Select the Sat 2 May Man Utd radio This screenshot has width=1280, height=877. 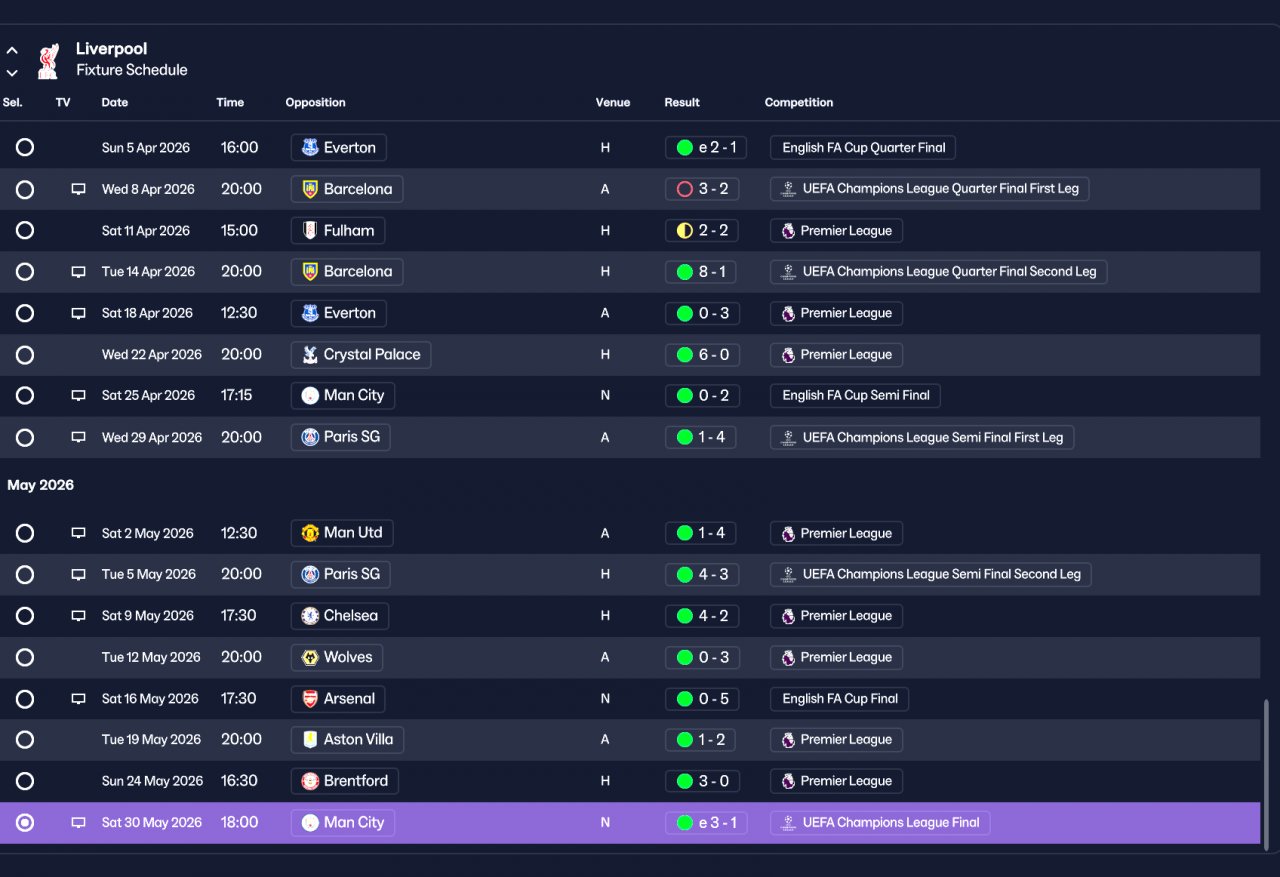(25, 533)
